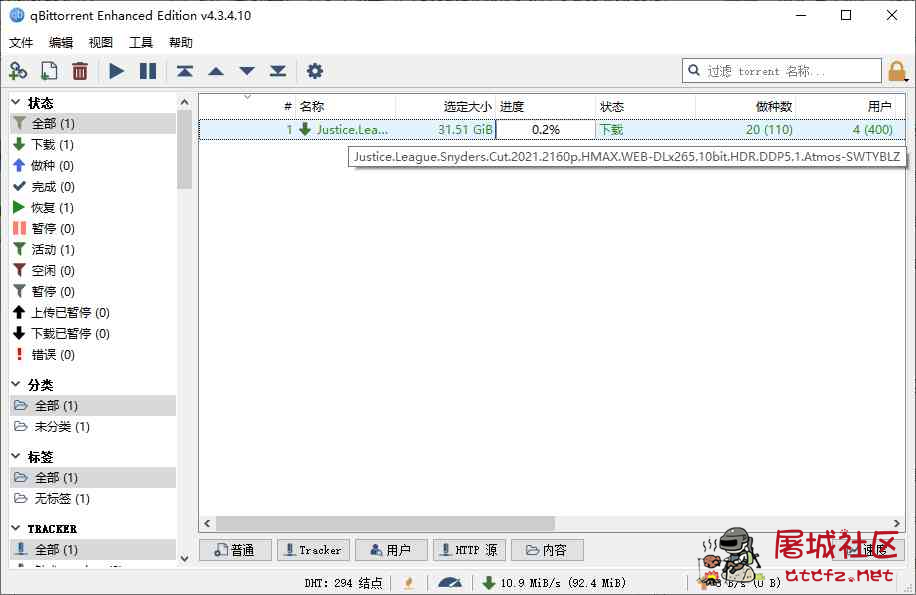Move torrent down in queue
This screenshot has height=595, width=916.
pyautogui.click(x=247, y=71)
